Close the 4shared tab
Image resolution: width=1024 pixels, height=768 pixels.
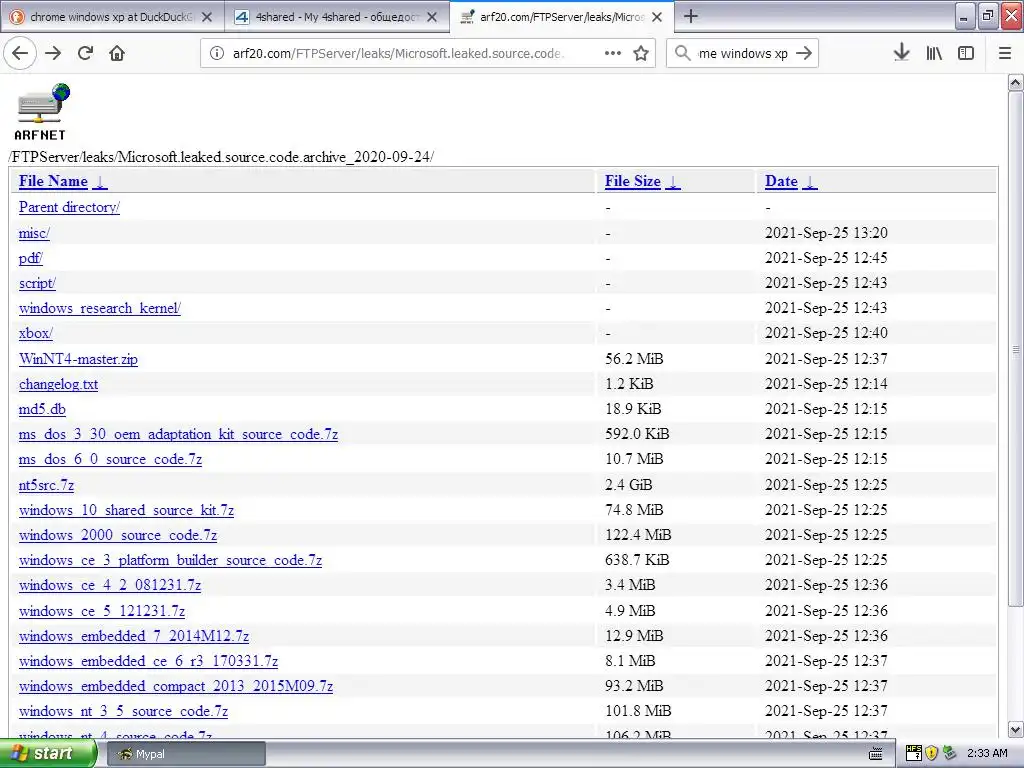pyautogui.click(x=432, y=17)
